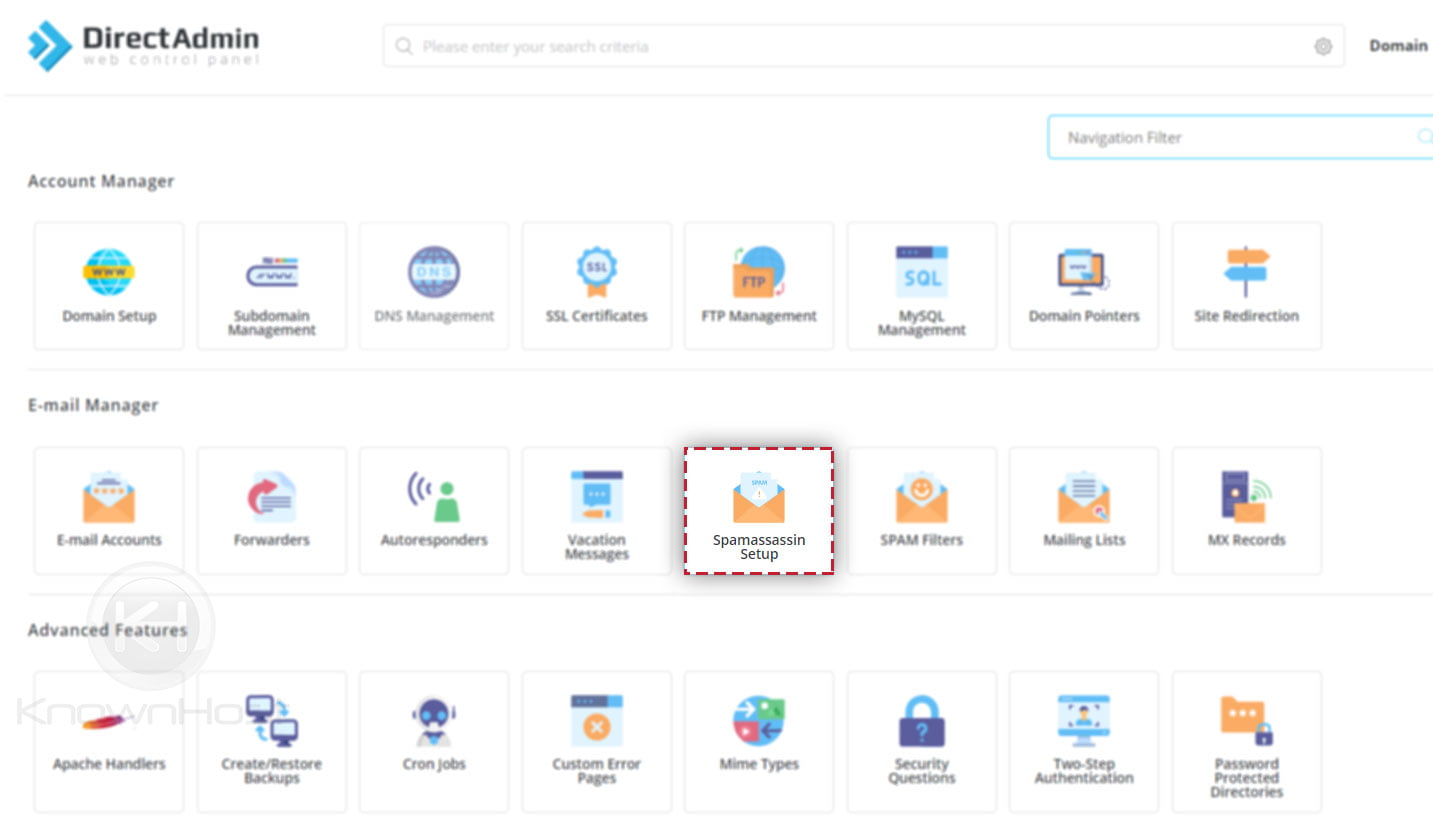The width and height of the screenshot is (1433, 822).
Task: Open the DirectAdmin home logo
Action: point(143,45)
